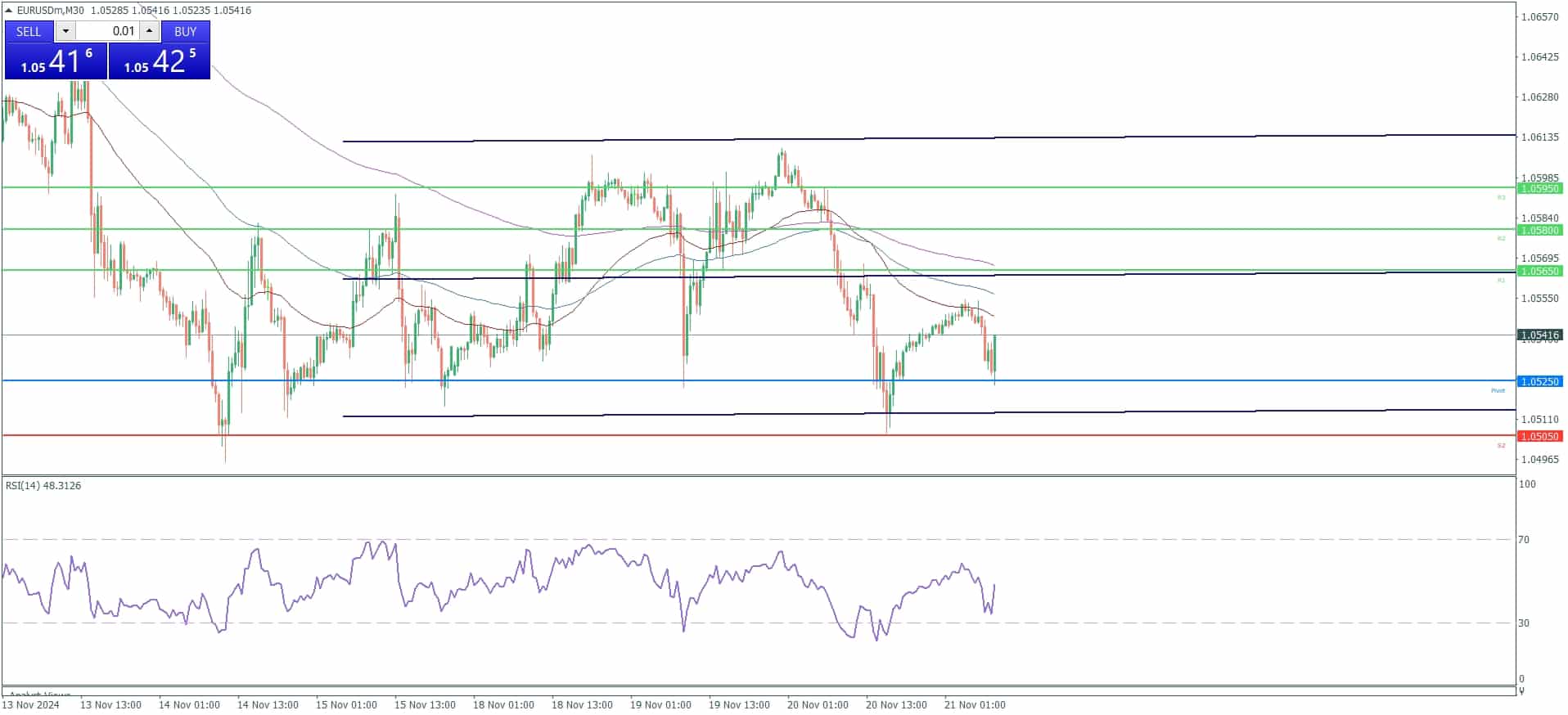Image resolution: width=1568 pixels, height=715 pixels.
Task: Click the RSI 30 level marker
Action: coord(1524,623)
